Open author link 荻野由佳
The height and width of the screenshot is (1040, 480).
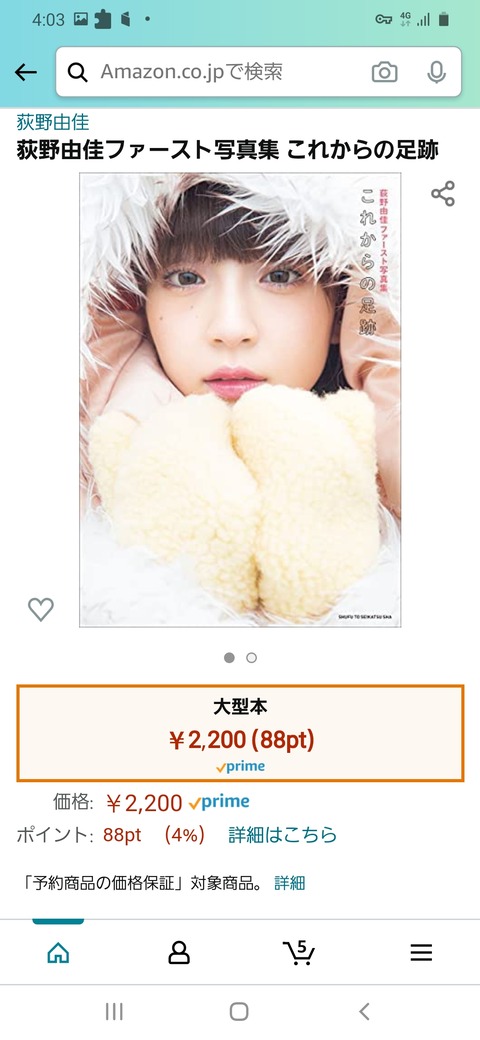pos(53,122)
